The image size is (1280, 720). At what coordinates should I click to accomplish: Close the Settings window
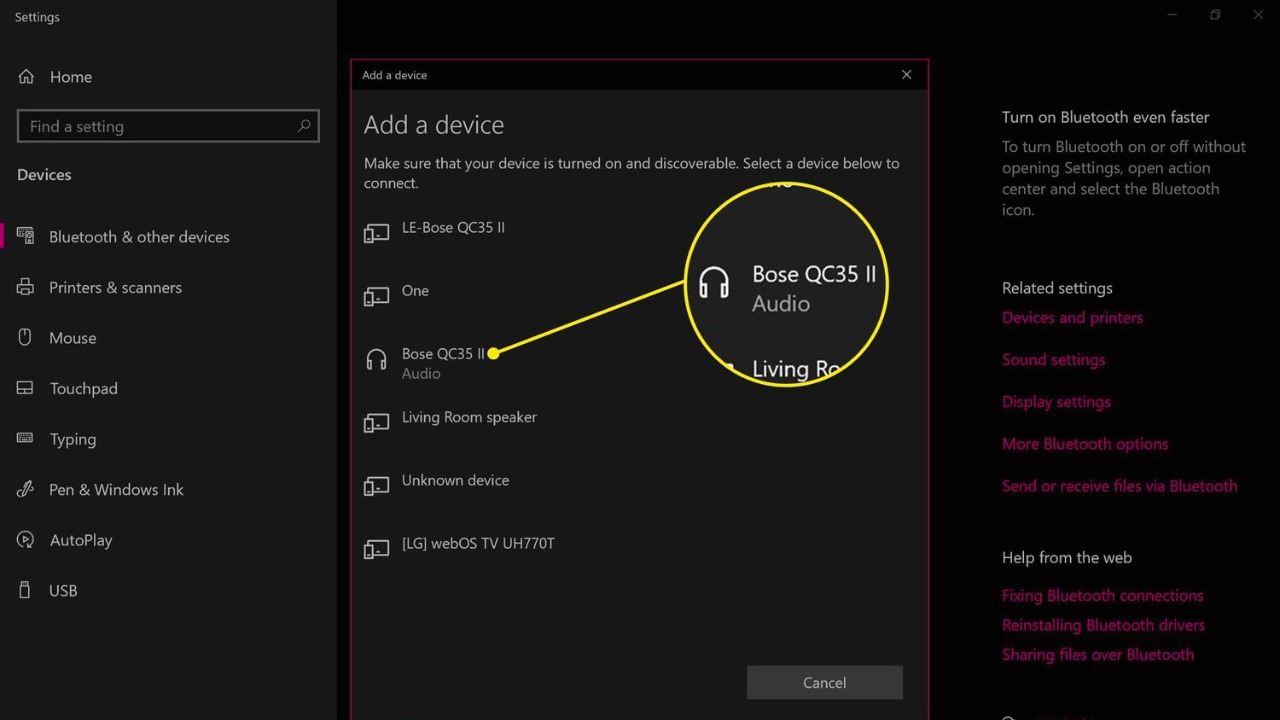coord(1258,15)
